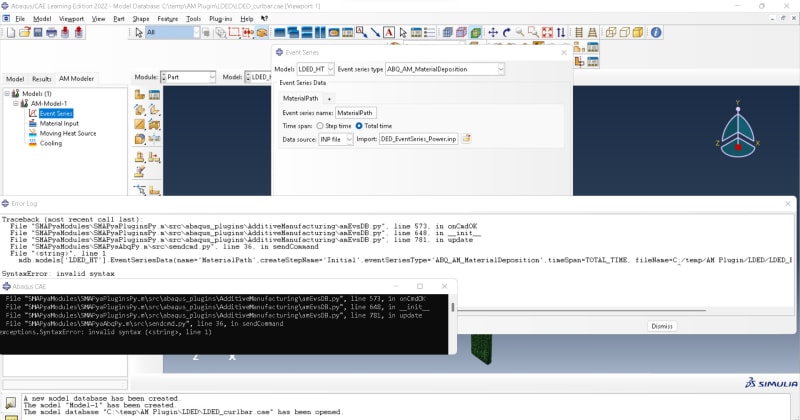Select the MaterialPath event series tab

coord(301,98)
